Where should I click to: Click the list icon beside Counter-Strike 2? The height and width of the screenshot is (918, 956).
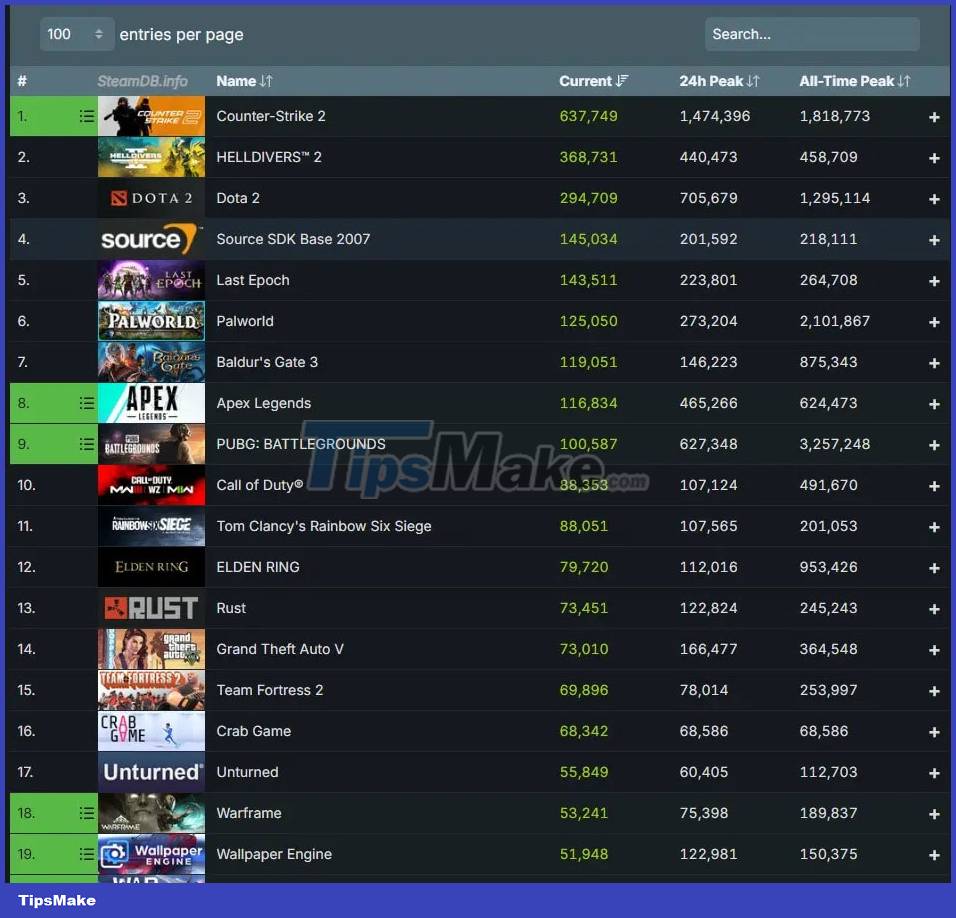[86, 116]
